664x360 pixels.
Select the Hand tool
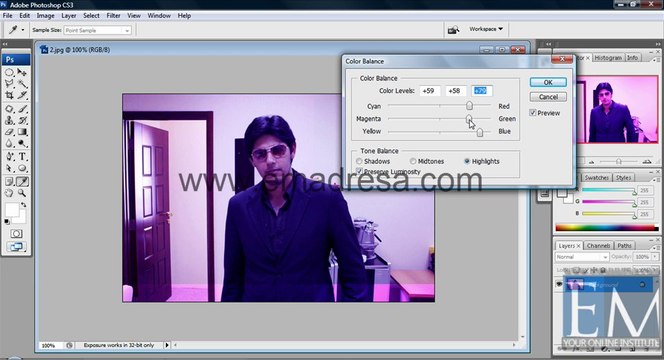coord(9,193)
